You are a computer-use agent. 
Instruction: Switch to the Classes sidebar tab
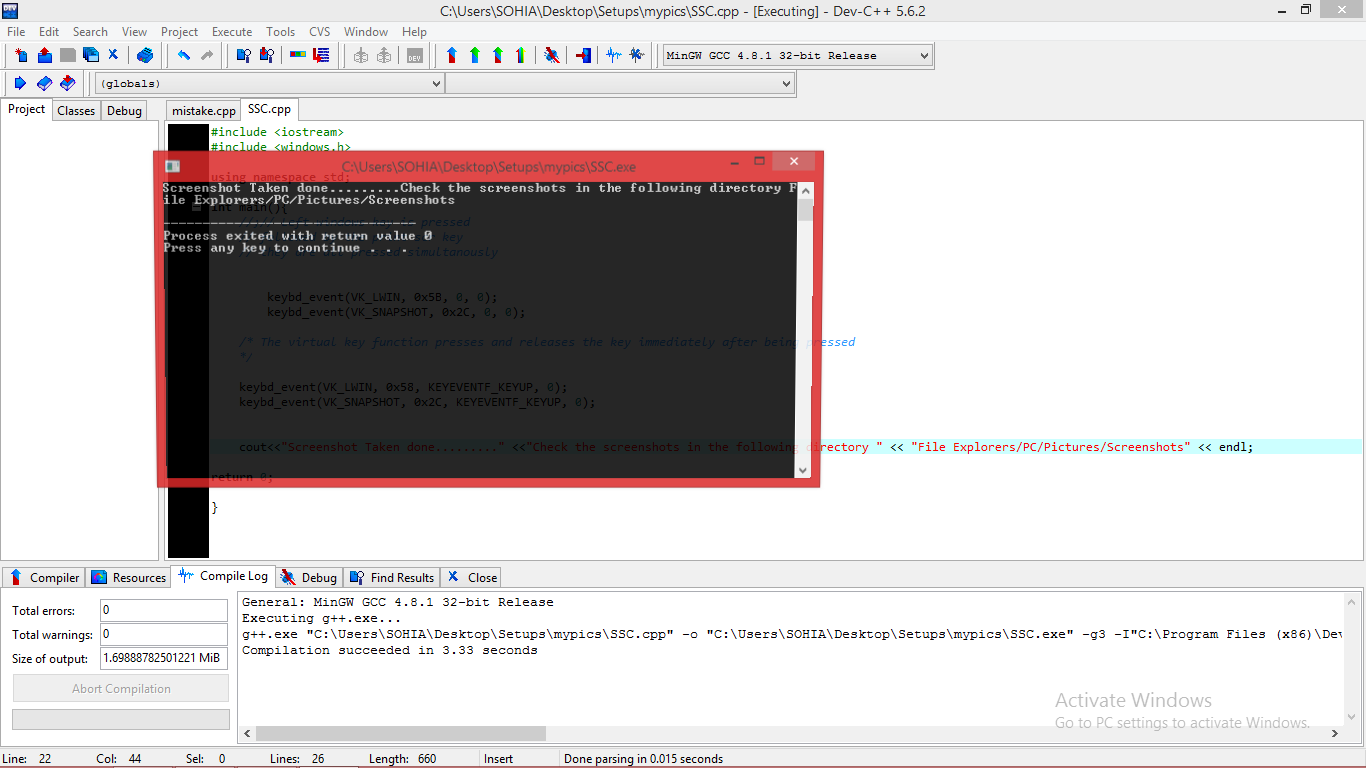76,111
